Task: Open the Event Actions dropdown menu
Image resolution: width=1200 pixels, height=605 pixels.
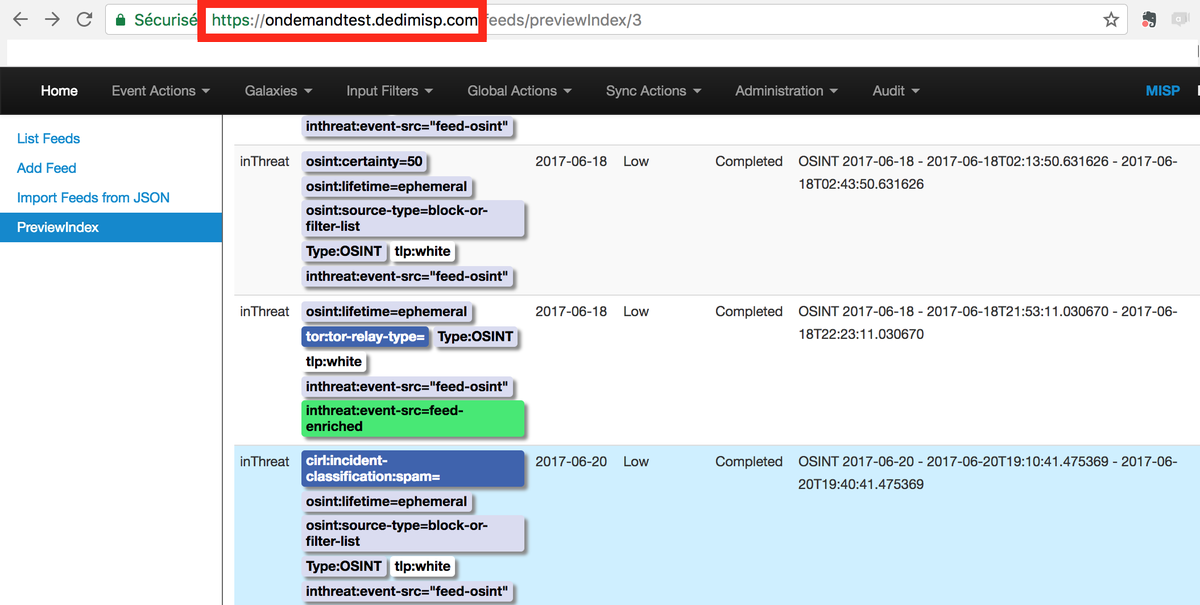Action: pos(160,90)
